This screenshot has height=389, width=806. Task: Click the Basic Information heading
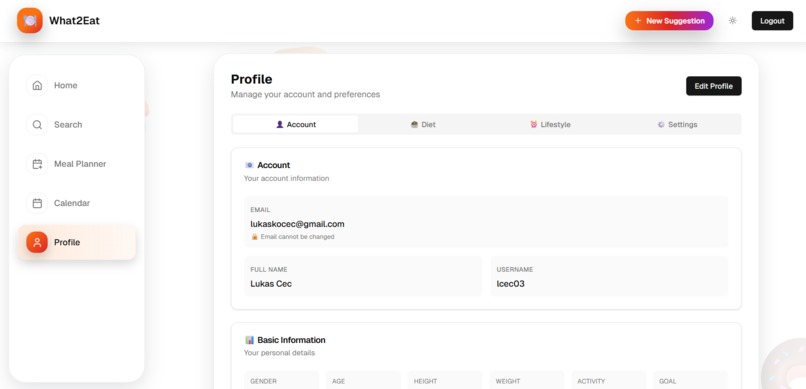pos(291,340)
